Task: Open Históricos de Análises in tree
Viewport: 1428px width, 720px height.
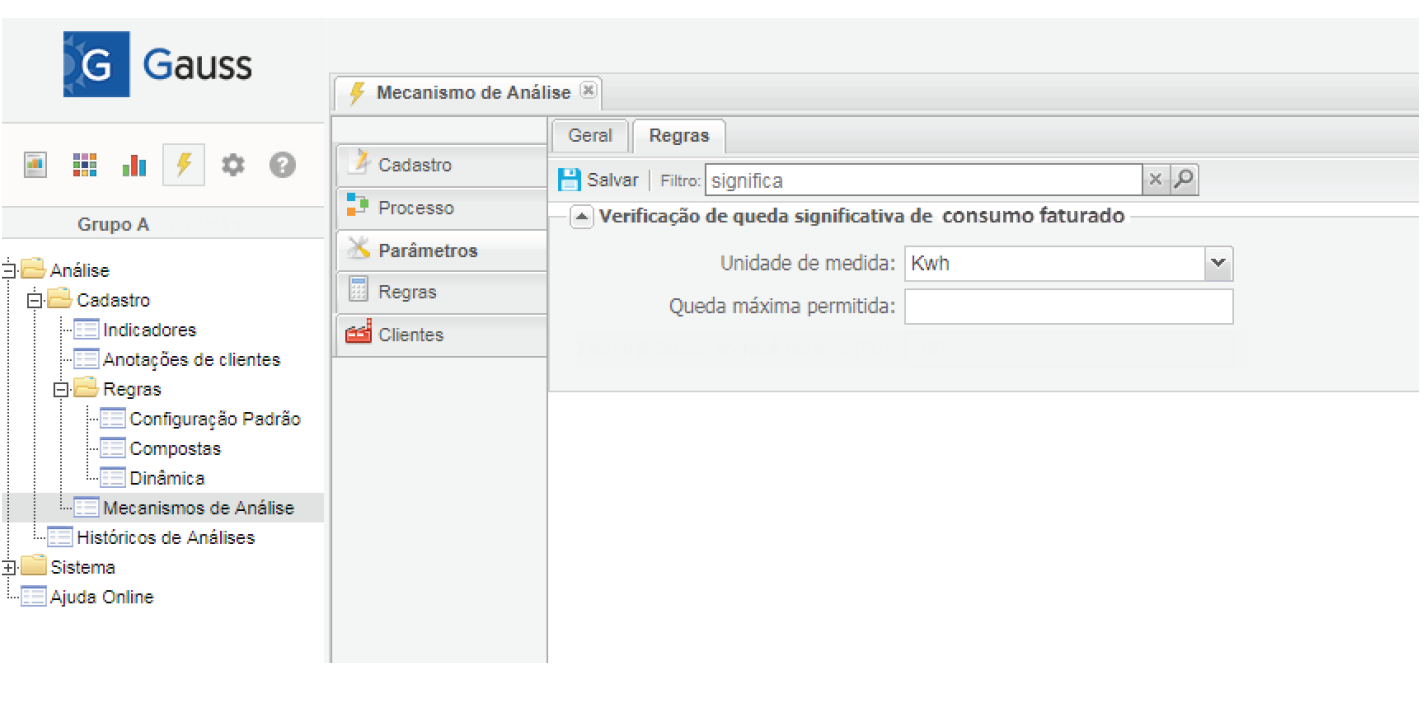Action: click(x=165, y=538)
